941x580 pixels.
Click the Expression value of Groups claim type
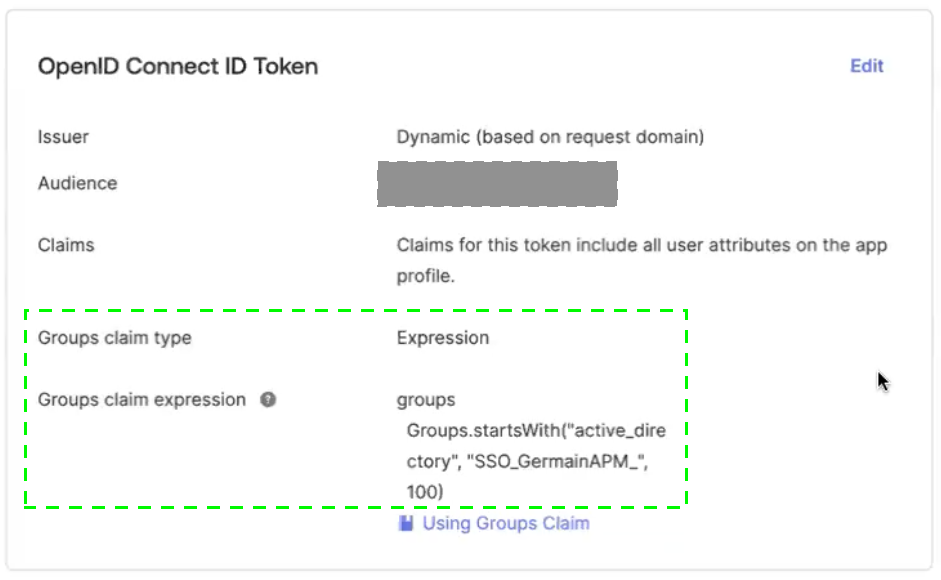[x=443, y=338]
